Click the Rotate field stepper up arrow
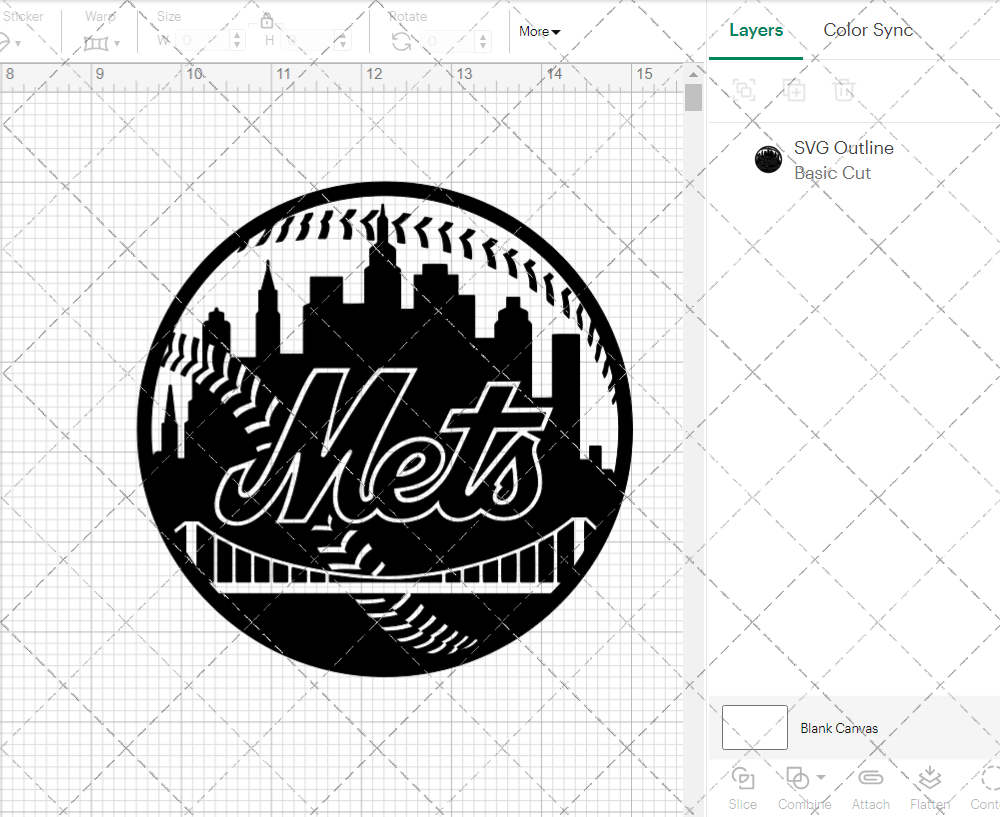The width and height of the screenshot is (1000, 817). 483,37
